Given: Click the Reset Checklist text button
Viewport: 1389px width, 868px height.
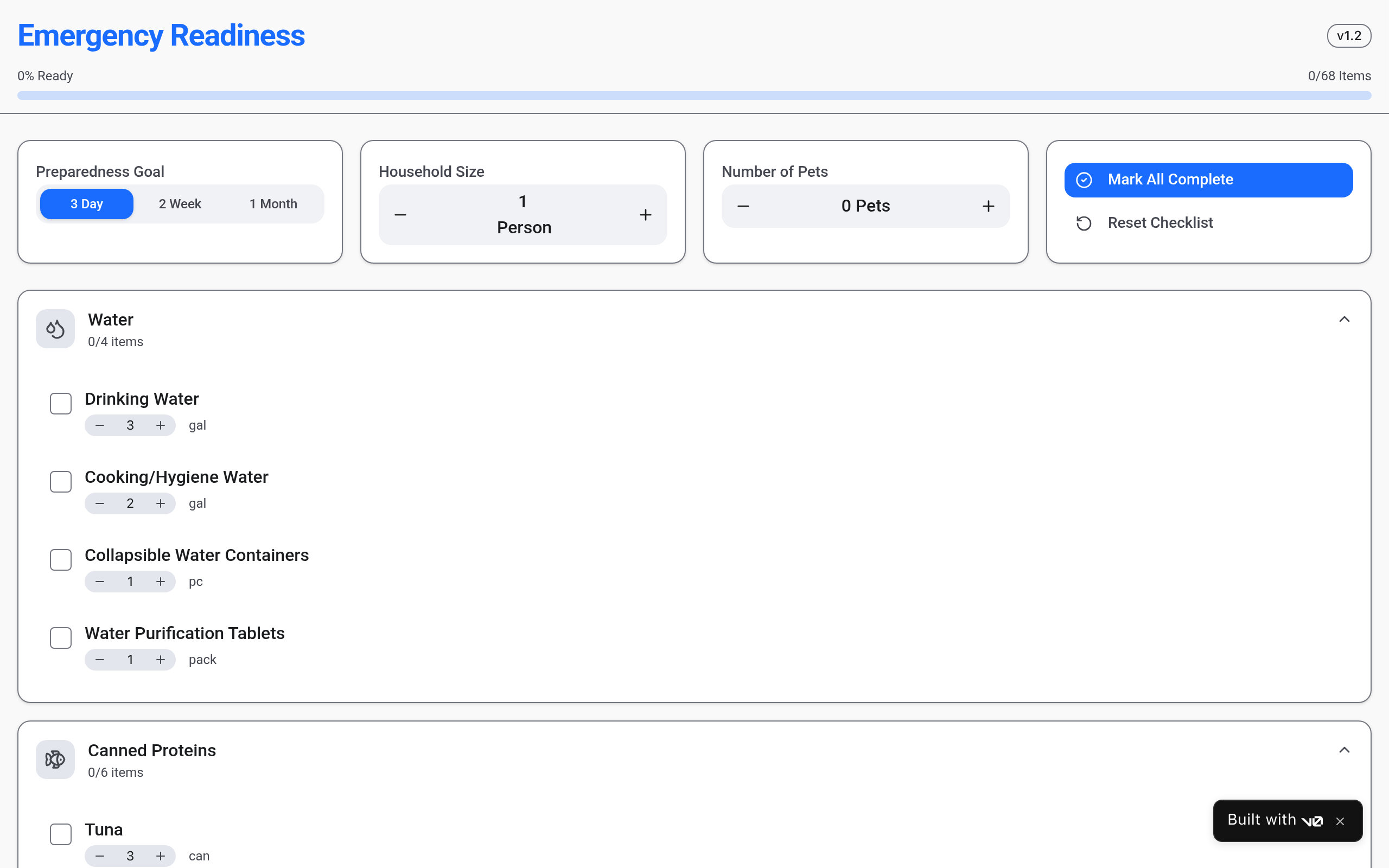Looking at the screenshot, I should [x=1160, y=223].
